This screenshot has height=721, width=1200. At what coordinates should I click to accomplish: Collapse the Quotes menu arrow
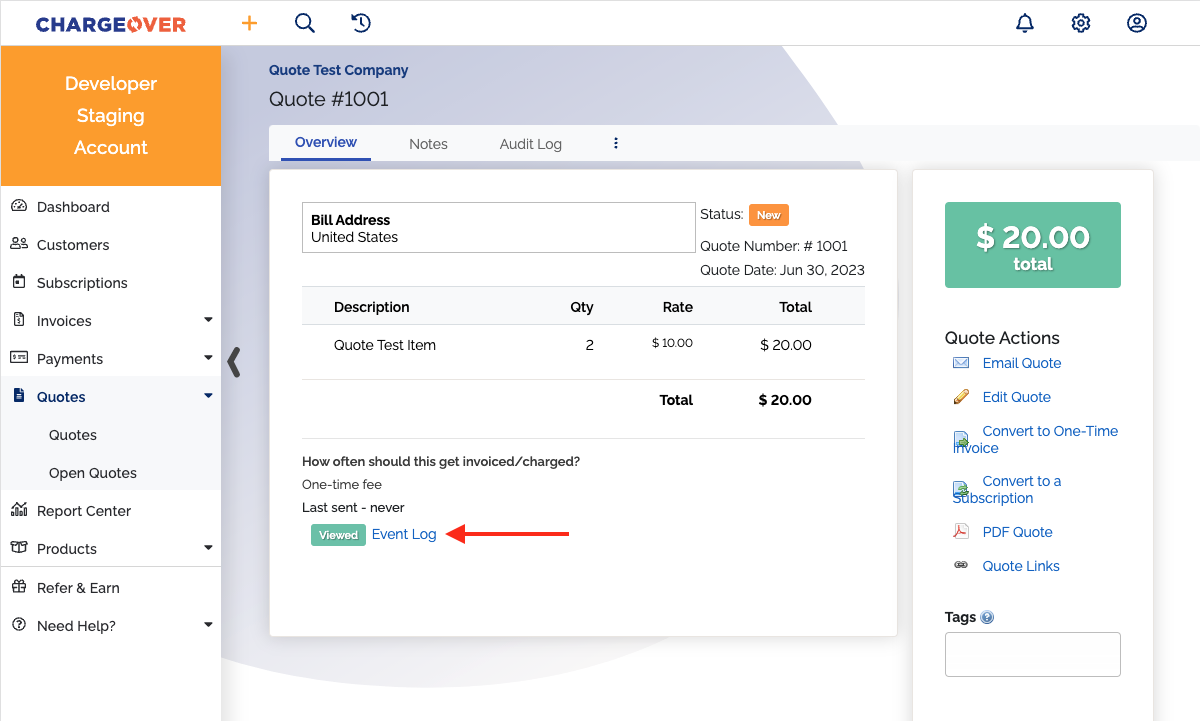tap(208, 396)
